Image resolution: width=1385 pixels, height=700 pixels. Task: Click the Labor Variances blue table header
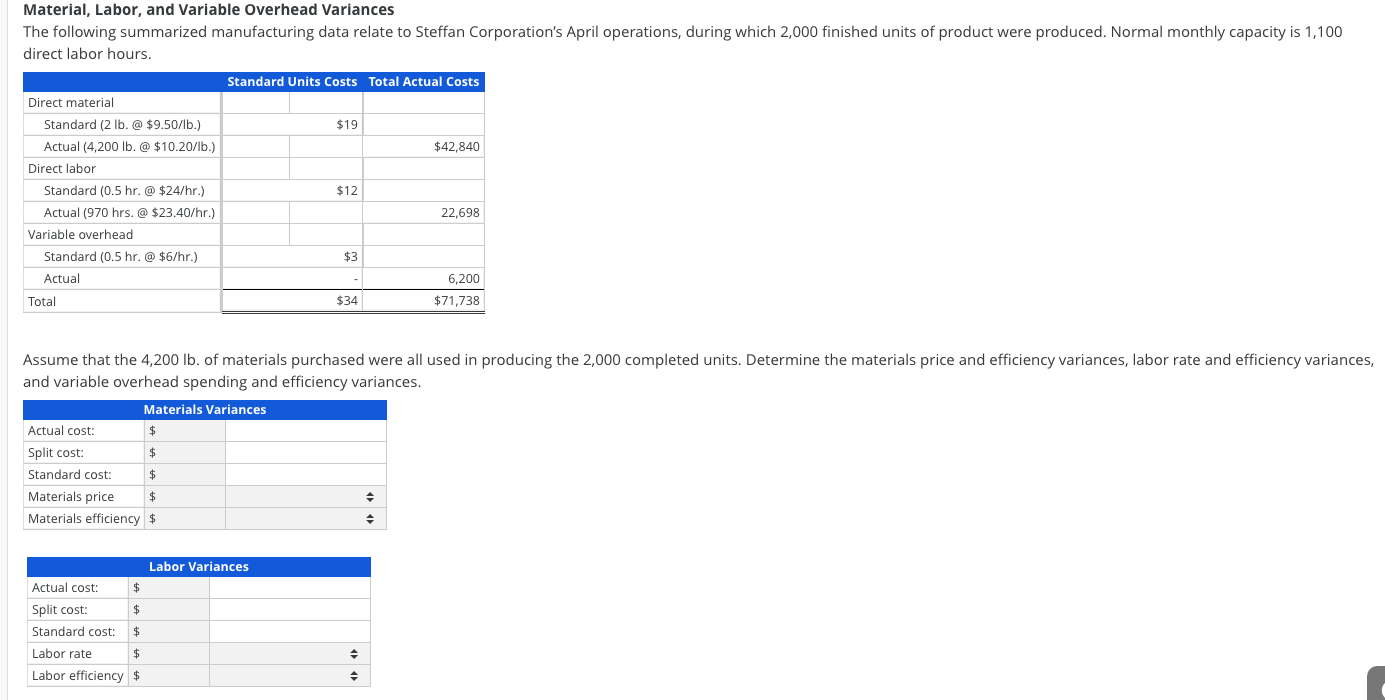(197, 566)
